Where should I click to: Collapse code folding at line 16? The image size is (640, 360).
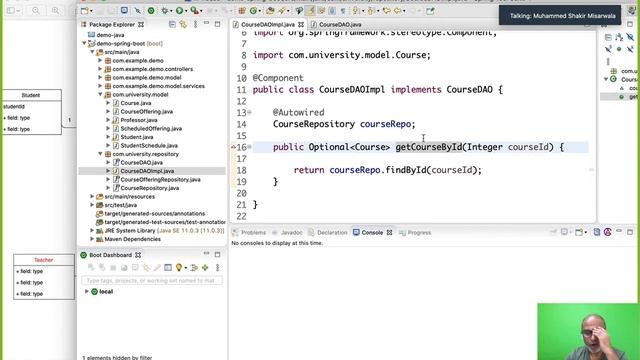tap(249, 147)
